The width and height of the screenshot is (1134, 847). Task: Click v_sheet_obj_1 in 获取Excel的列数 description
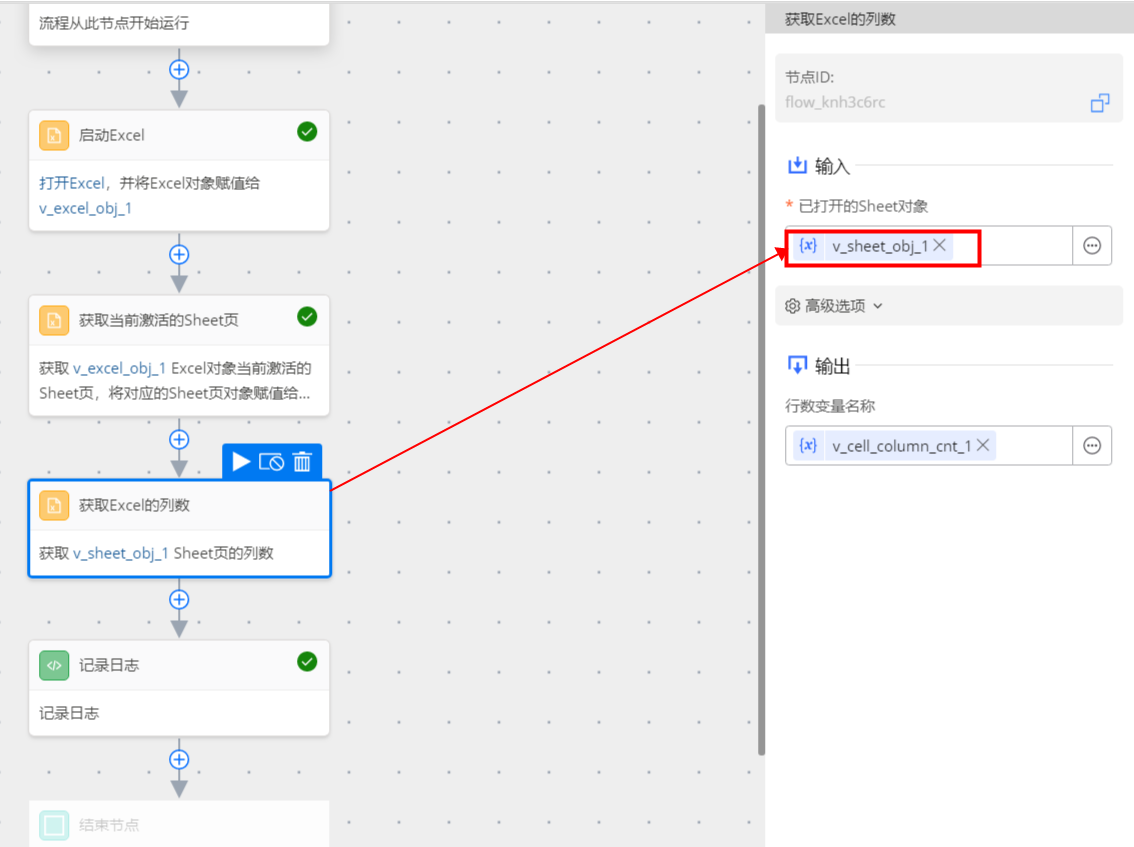(121, 553)
